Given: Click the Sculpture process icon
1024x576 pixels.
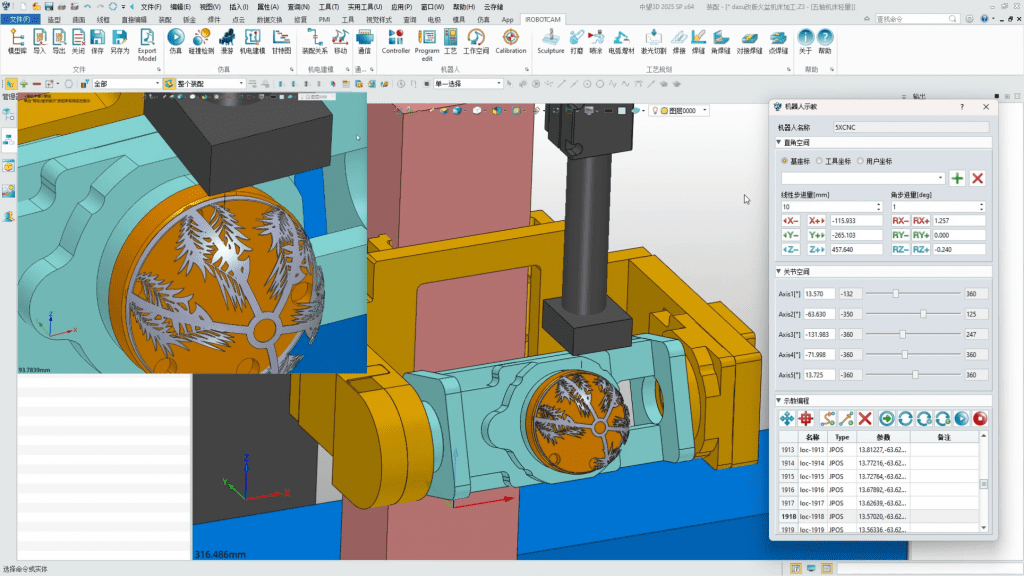Looking at the screenshot, I should (550, 38).
